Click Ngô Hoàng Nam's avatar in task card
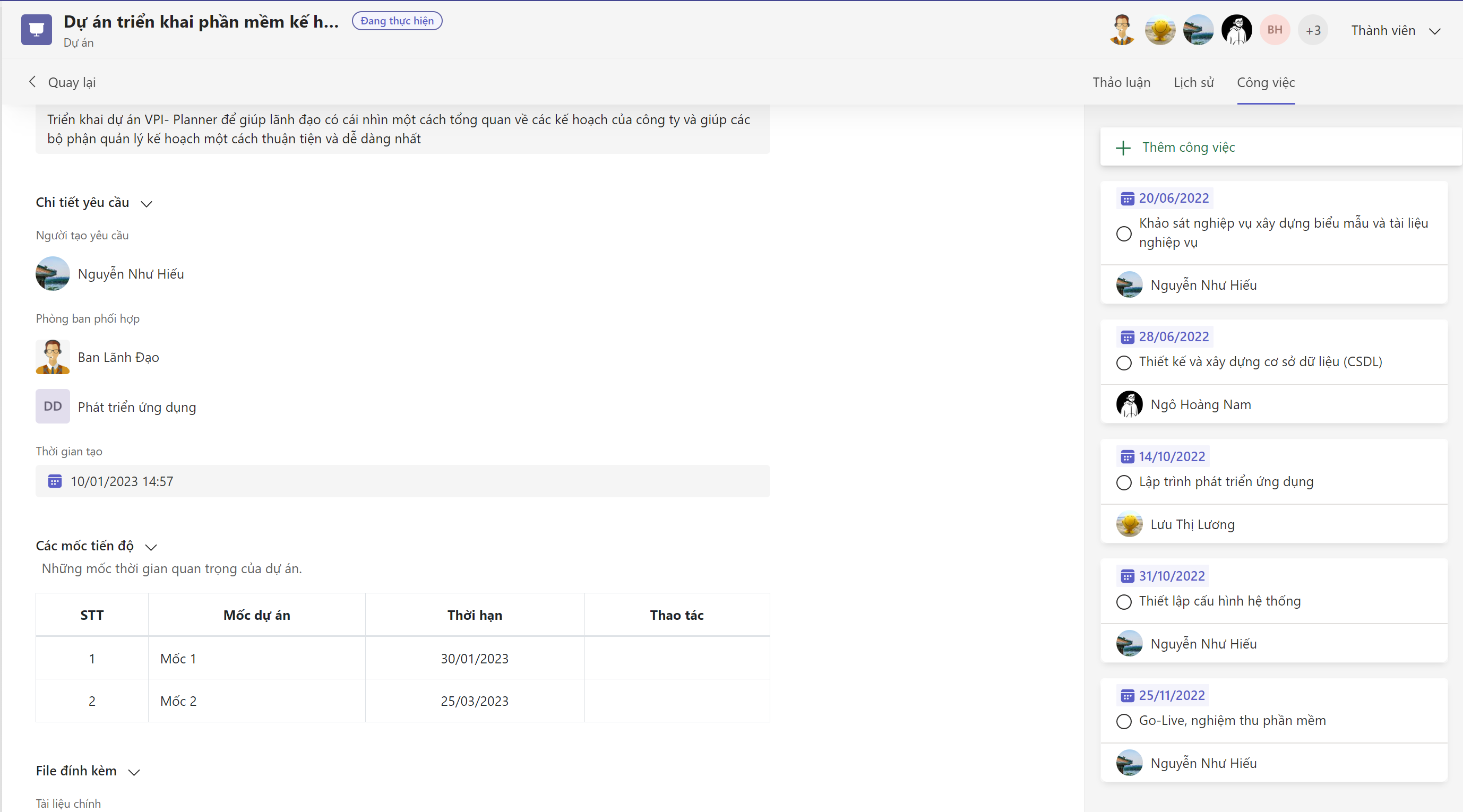This screenshot has height=812, width=1463. [1129, 404]
